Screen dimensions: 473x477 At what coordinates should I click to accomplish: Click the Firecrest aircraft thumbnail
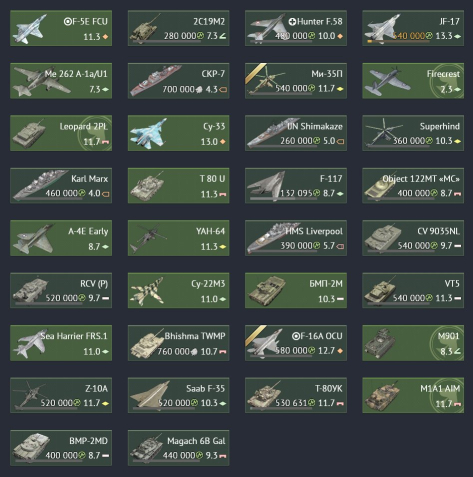tap(383, 81)
